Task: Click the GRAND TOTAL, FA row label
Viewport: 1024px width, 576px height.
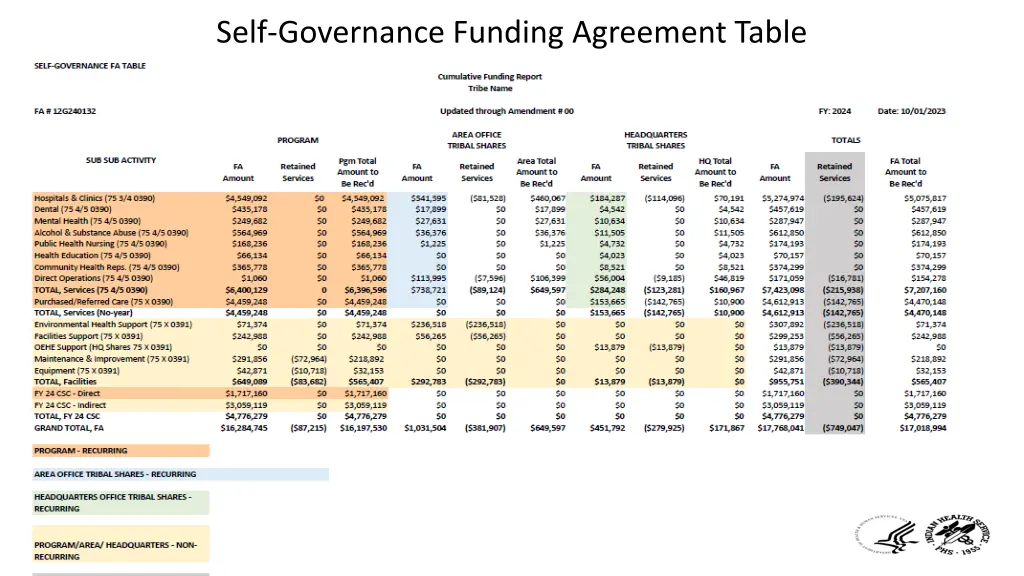Action: click(x=69, y=428)
